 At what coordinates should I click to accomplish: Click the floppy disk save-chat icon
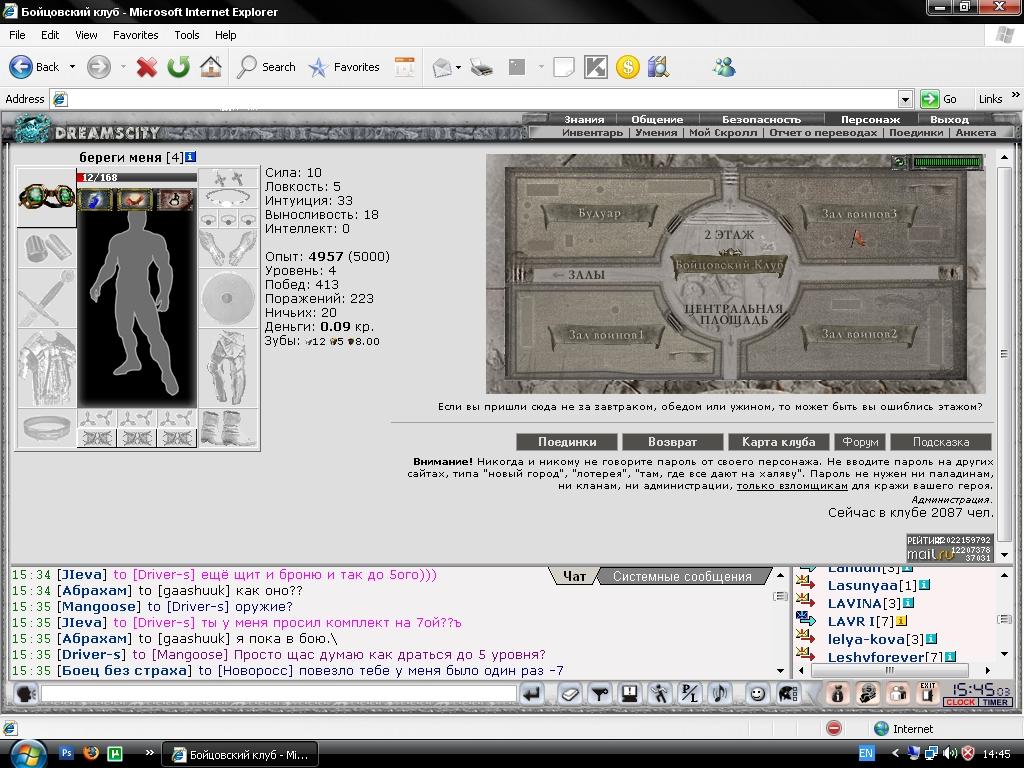pyautogui.click(x=630, y=694)
